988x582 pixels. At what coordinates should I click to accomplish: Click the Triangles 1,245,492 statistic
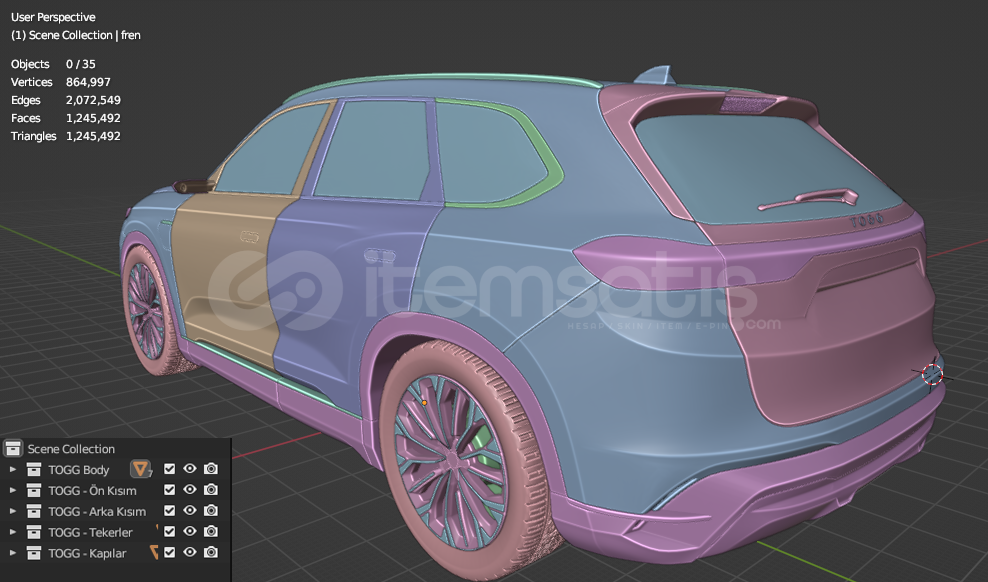tap(66, 136)
